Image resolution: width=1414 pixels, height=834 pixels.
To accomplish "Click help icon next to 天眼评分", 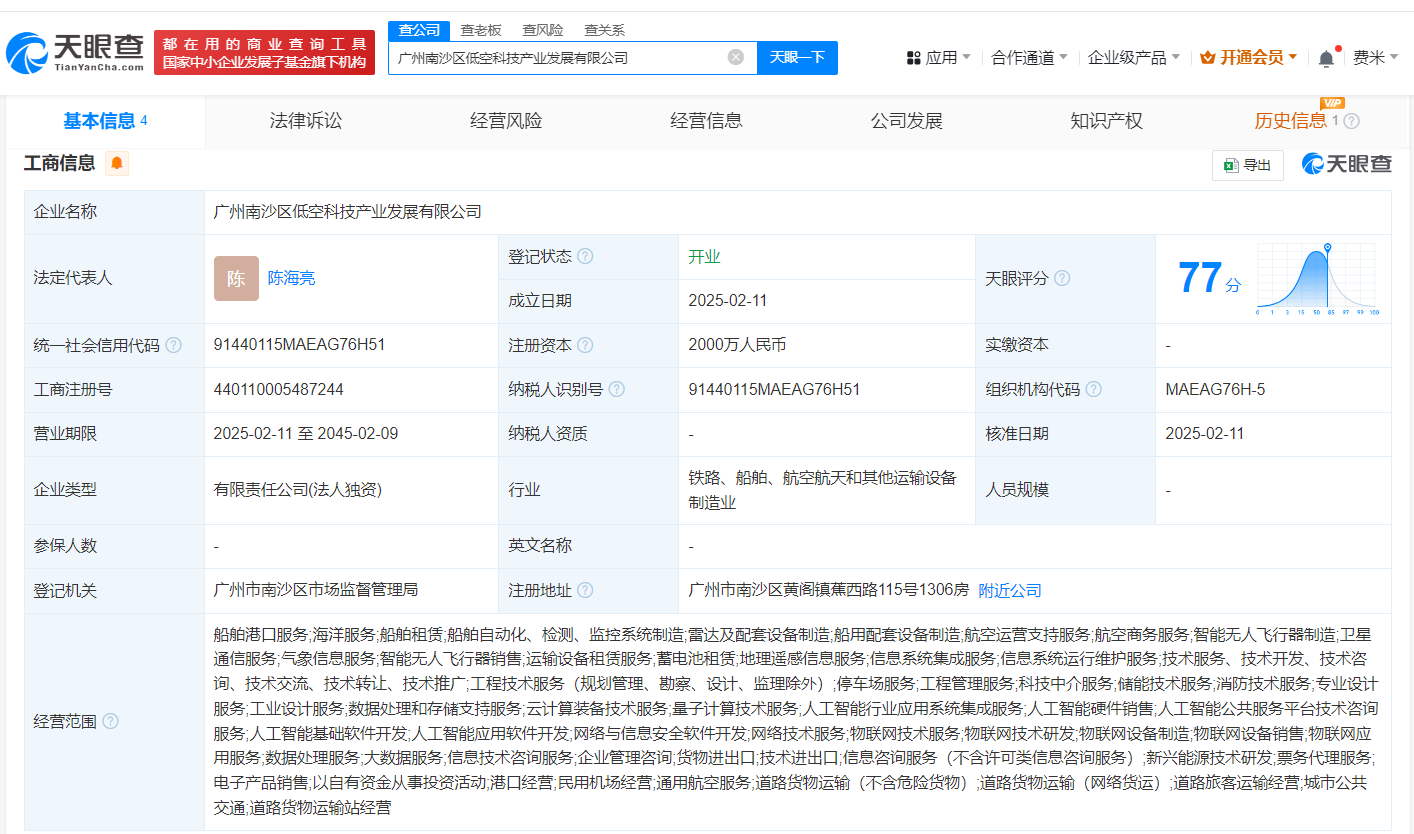I will pyautogui.click(x=1062, y=278).
